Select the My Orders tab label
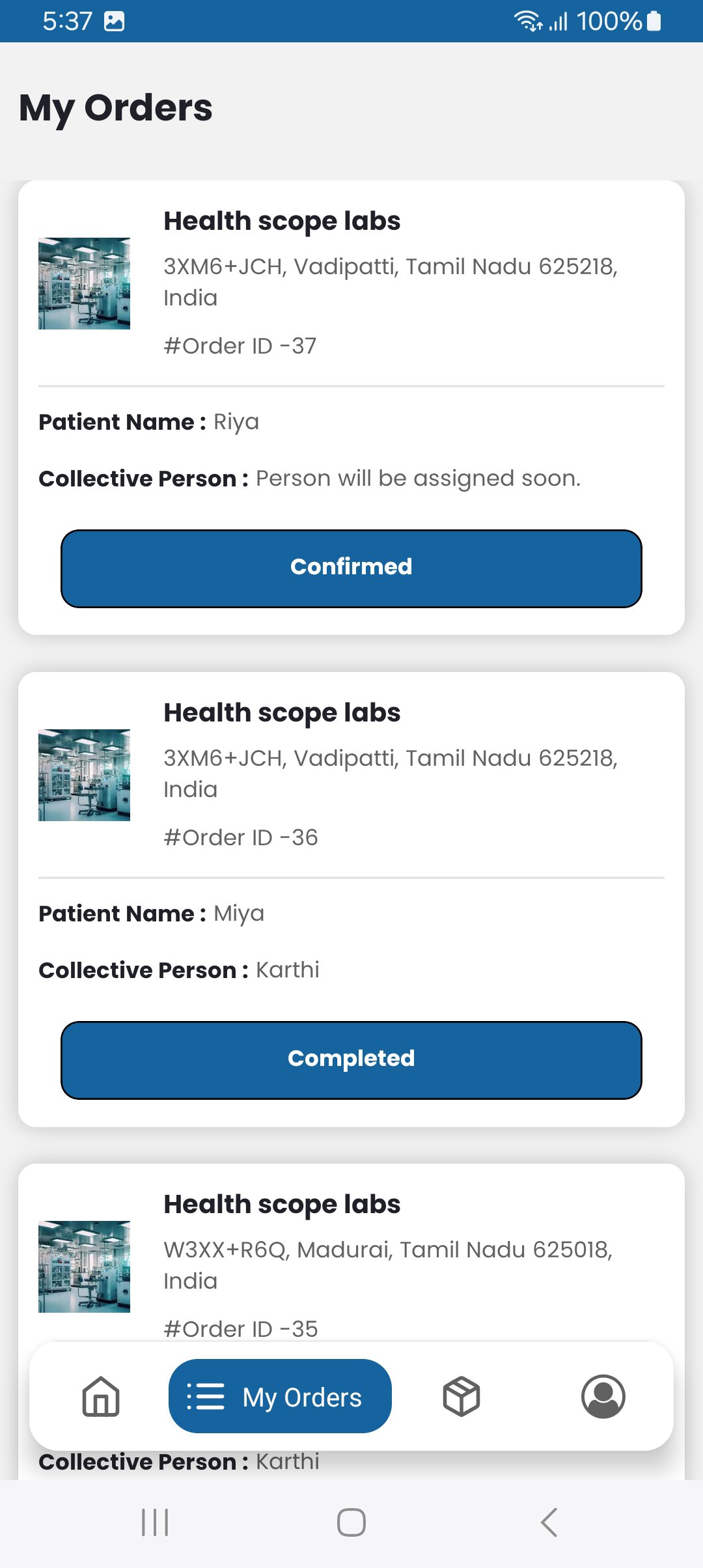This screenshot has width=703, height=1568. tap(302, 1397)
